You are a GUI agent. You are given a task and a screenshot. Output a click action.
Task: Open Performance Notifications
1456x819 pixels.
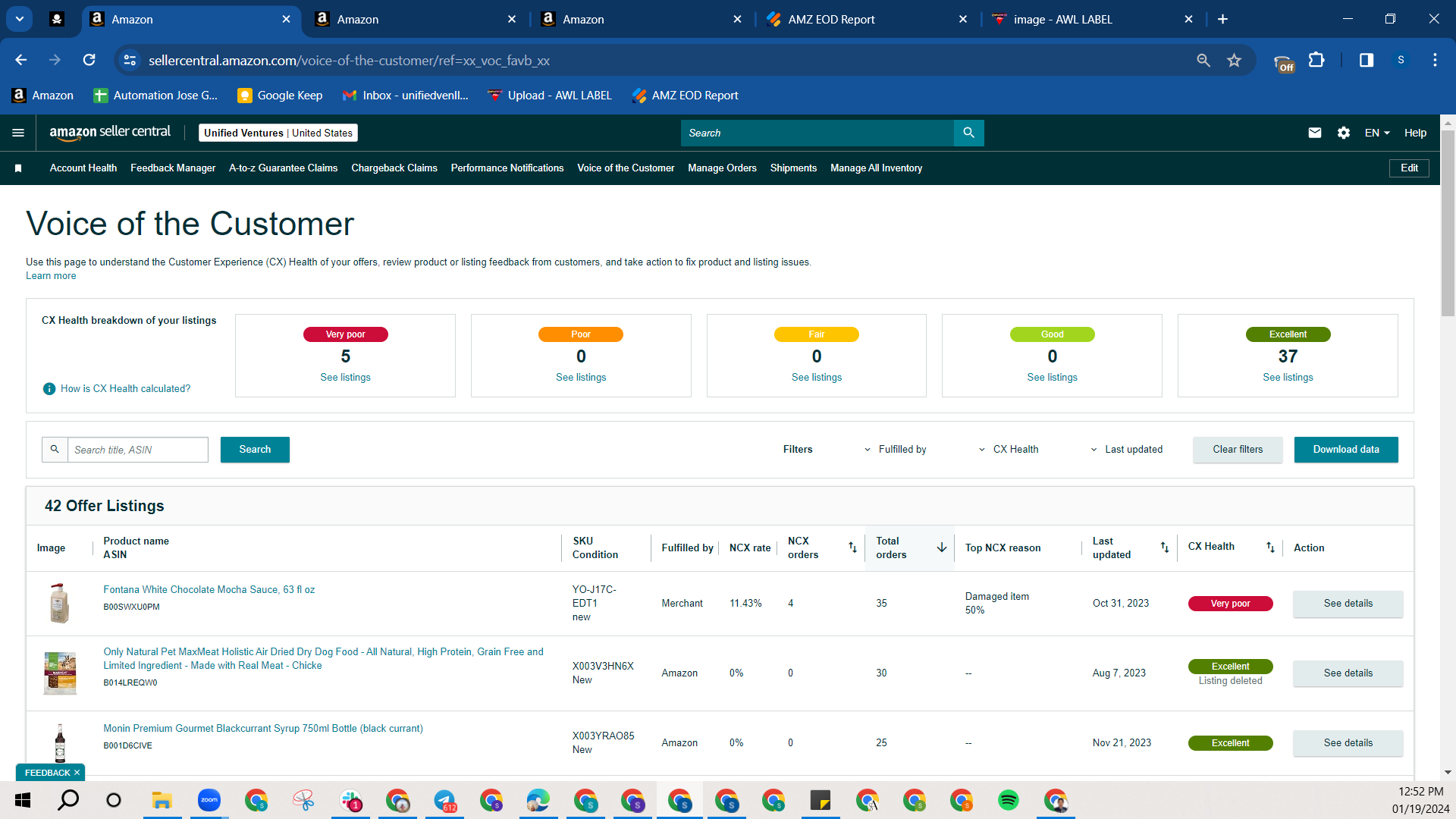tap(507, 168)
